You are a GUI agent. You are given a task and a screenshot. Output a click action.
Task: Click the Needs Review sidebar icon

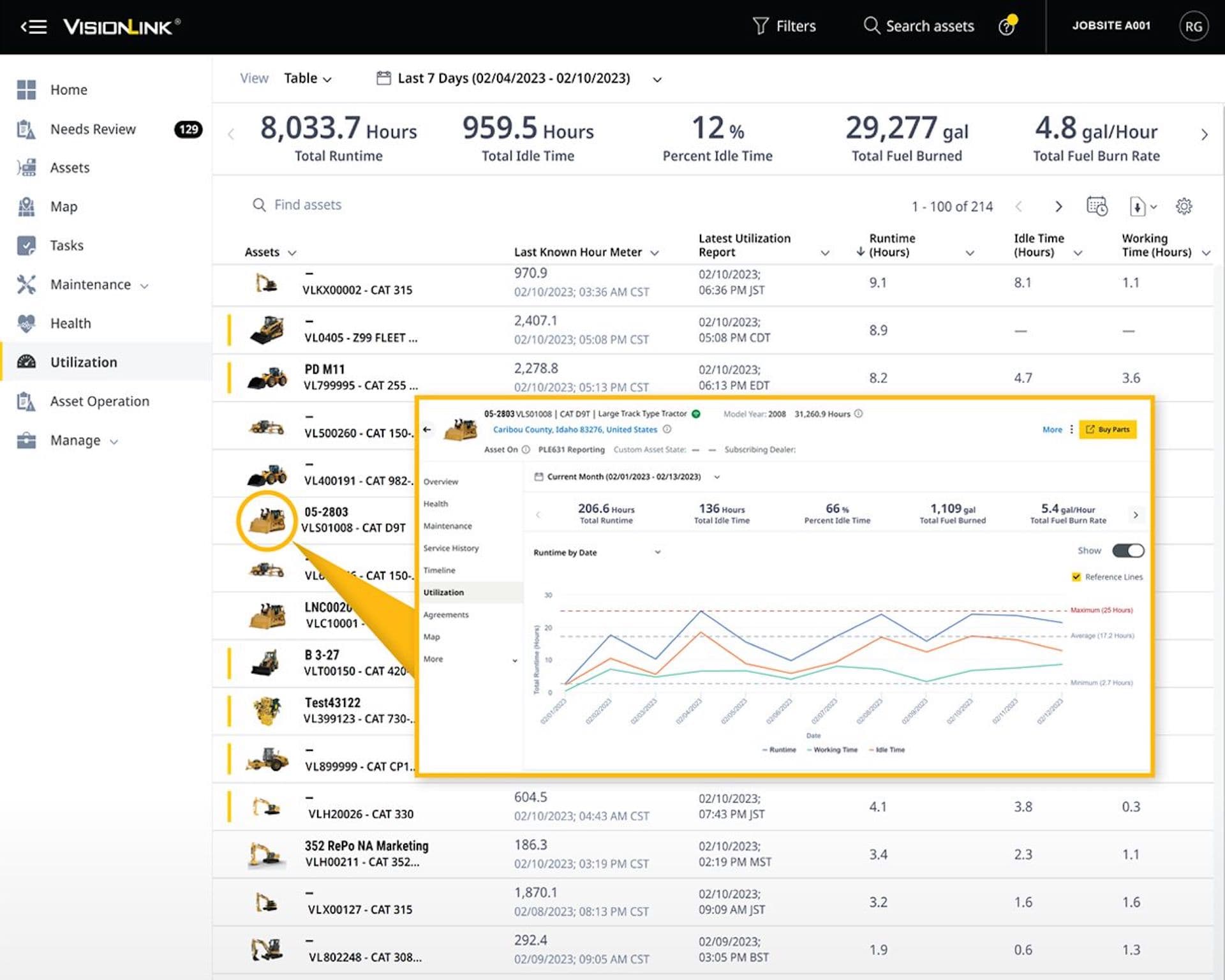26,127
